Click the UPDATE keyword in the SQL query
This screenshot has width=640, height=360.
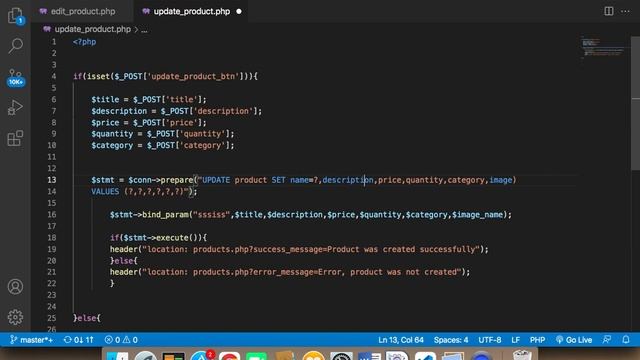pos(216,180)
